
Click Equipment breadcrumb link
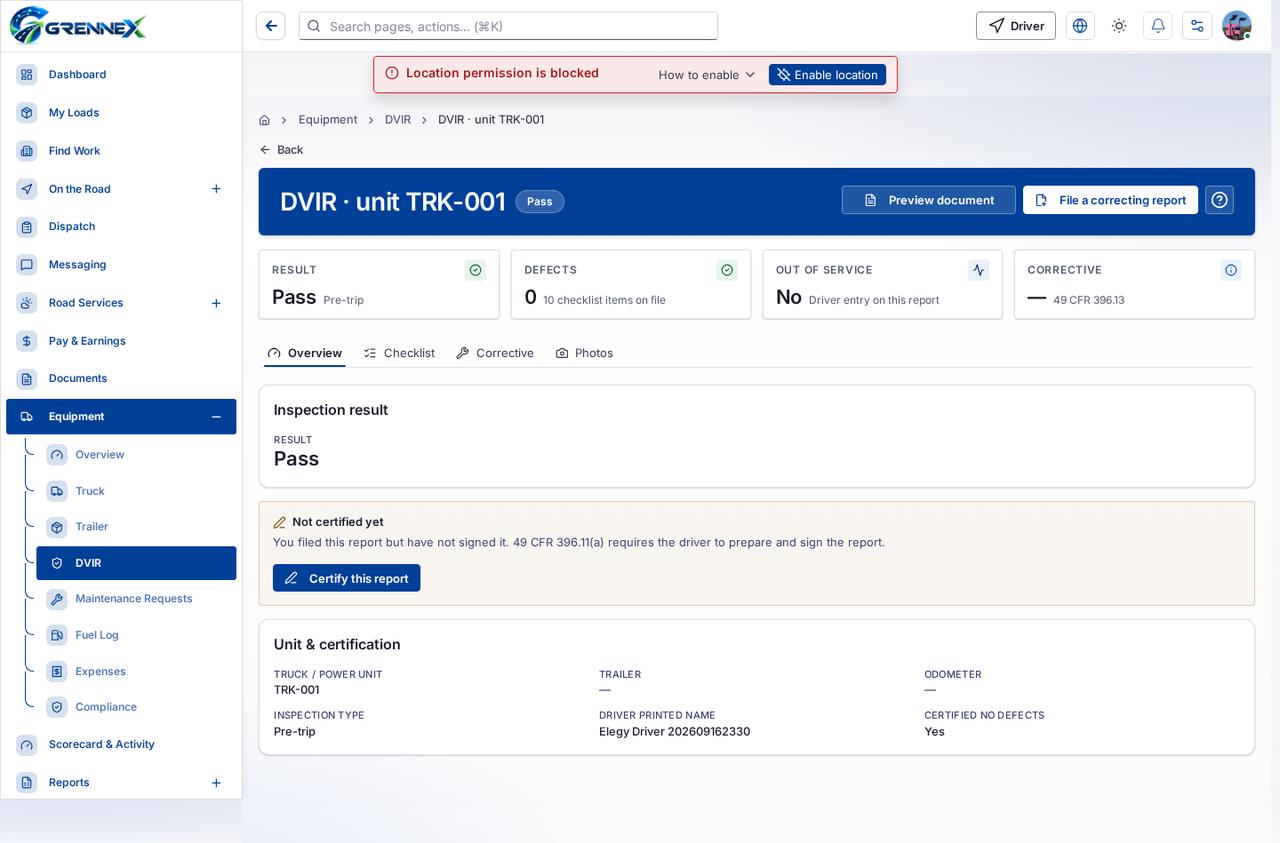click(x=328, y=120)
